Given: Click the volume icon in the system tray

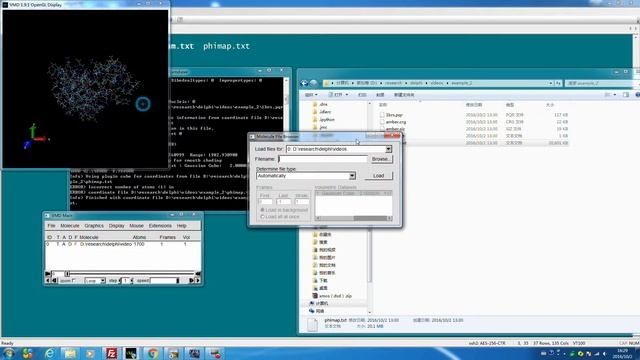Looking at the screenshot, I should click(604, 353).
